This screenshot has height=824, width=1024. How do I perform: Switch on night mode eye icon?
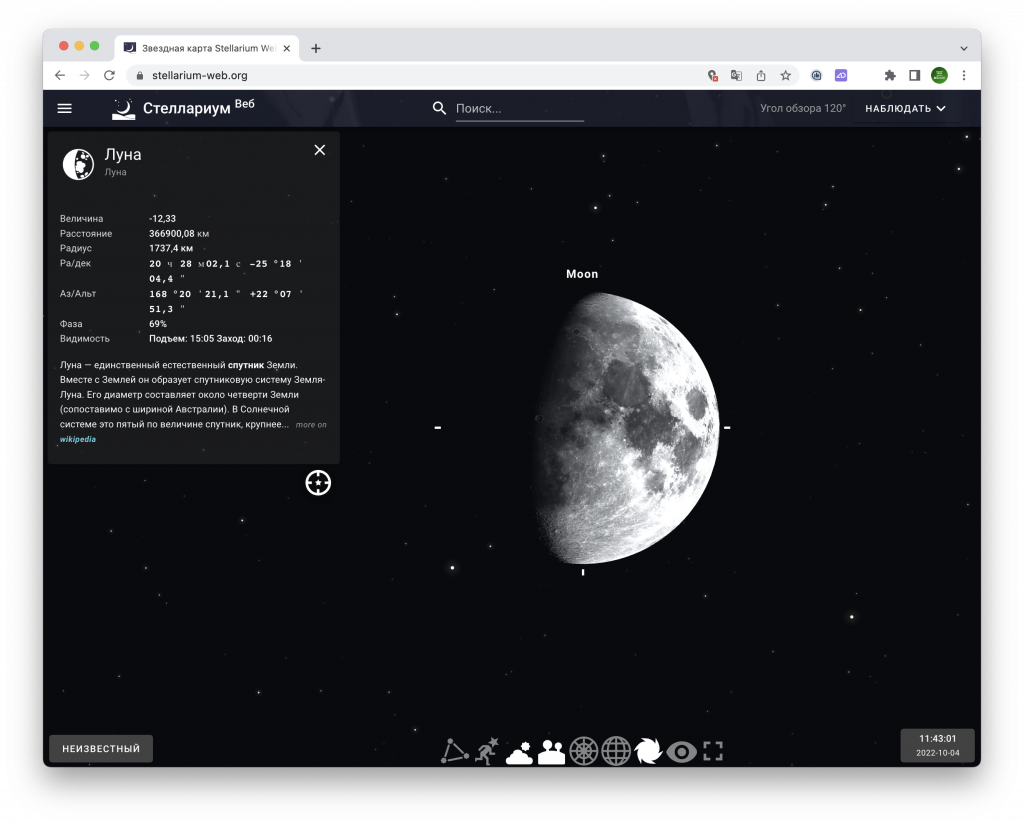(x=681, y=751)
